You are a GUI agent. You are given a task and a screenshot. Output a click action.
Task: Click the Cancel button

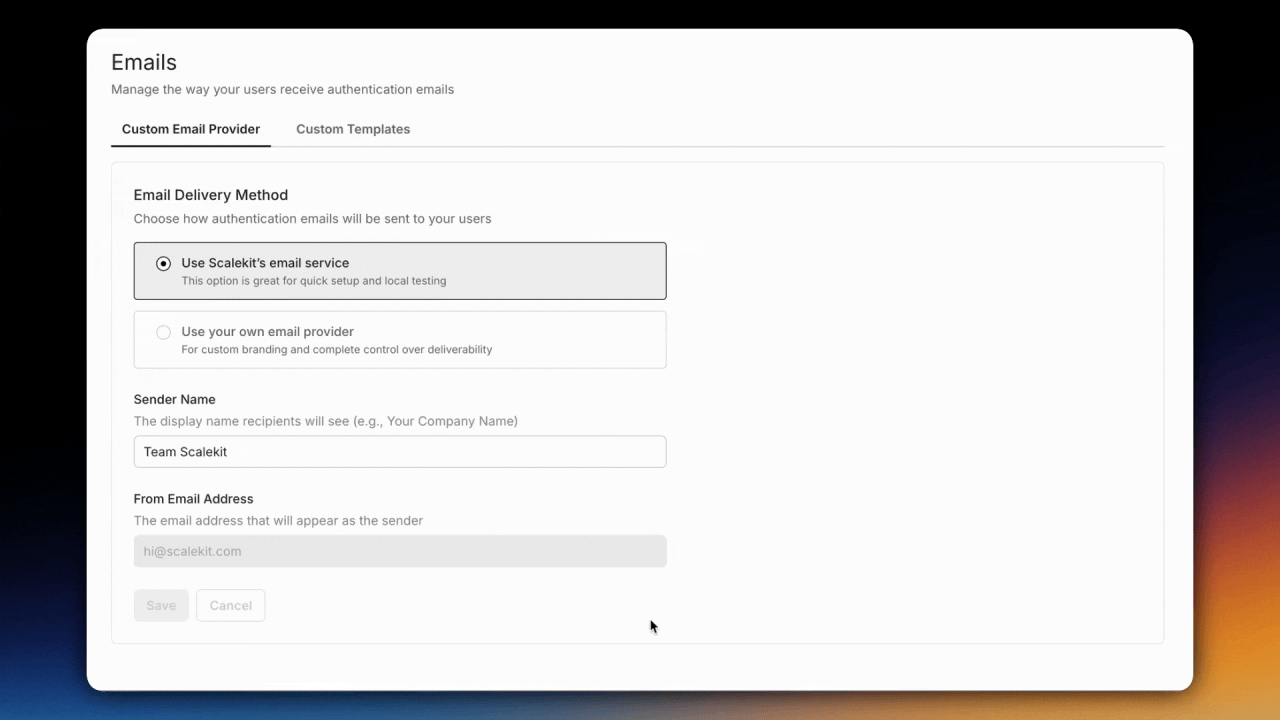231,605
